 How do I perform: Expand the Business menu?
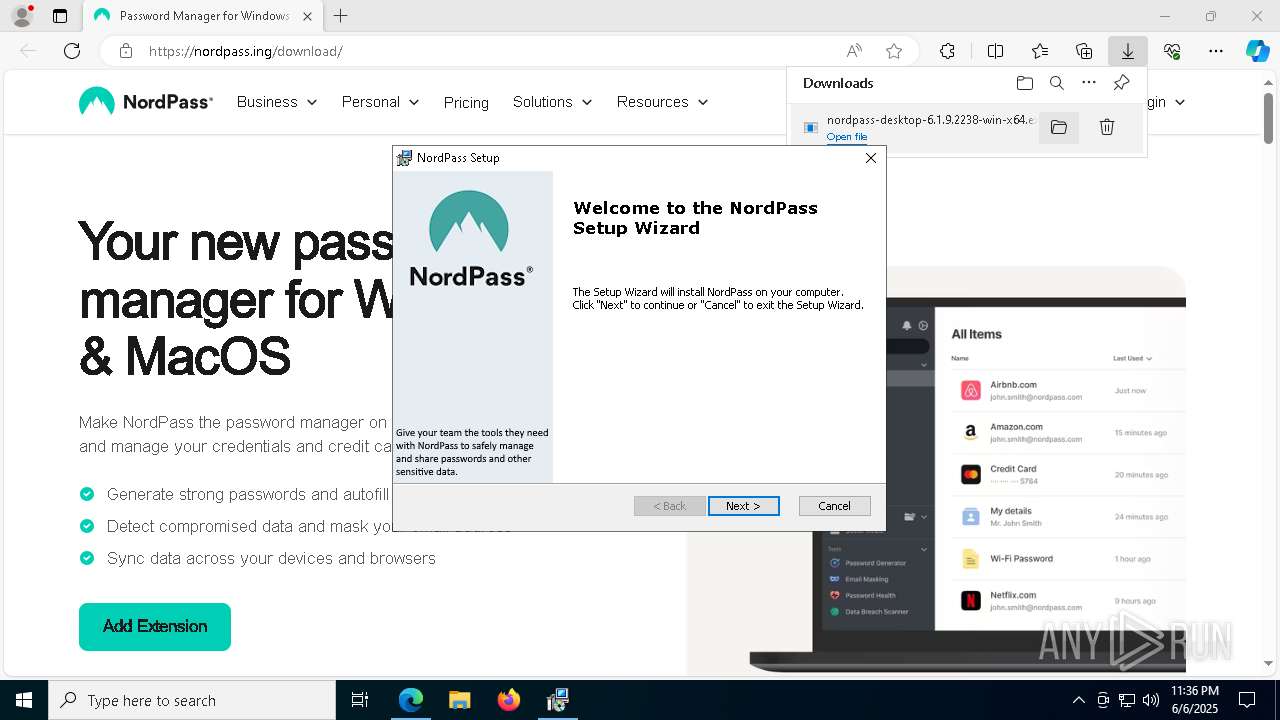[x=277, y=102]
